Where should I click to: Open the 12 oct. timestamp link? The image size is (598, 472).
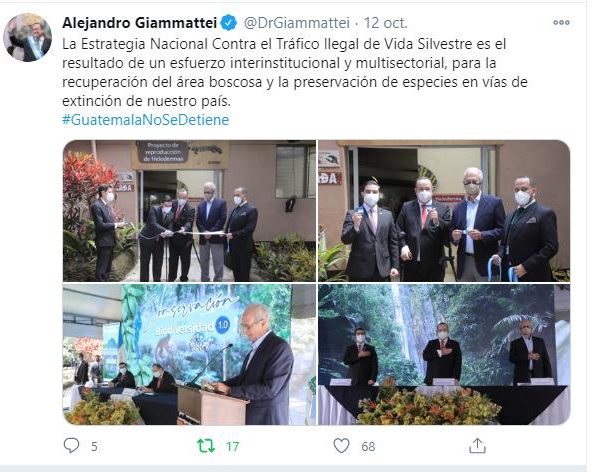(385, 23)
